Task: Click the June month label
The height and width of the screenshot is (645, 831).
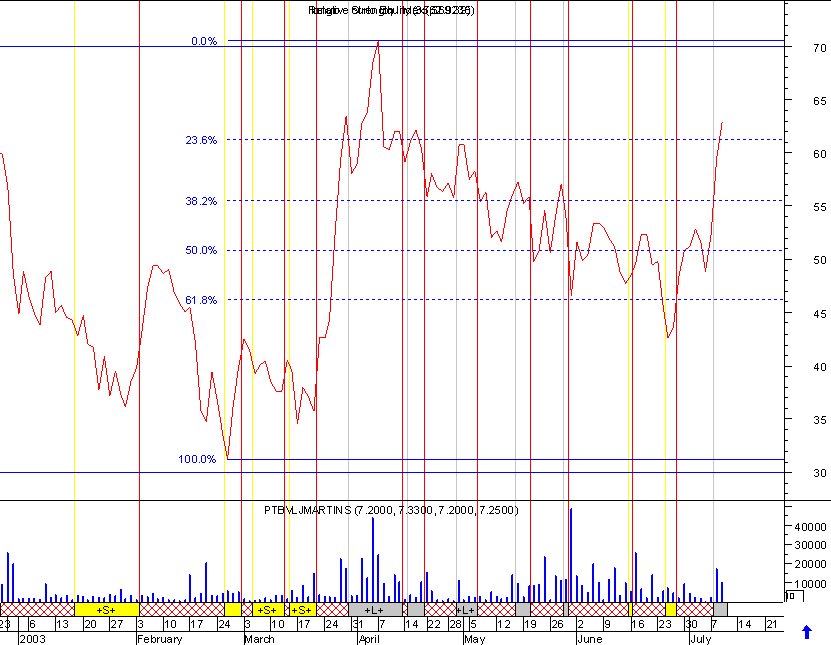Action: (x=589, y=639)
